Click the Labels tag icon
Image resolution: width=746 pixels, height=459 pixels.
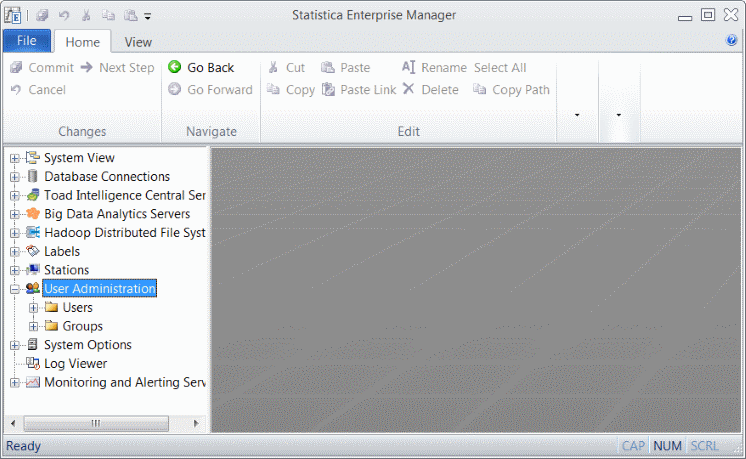click(33, 251)
